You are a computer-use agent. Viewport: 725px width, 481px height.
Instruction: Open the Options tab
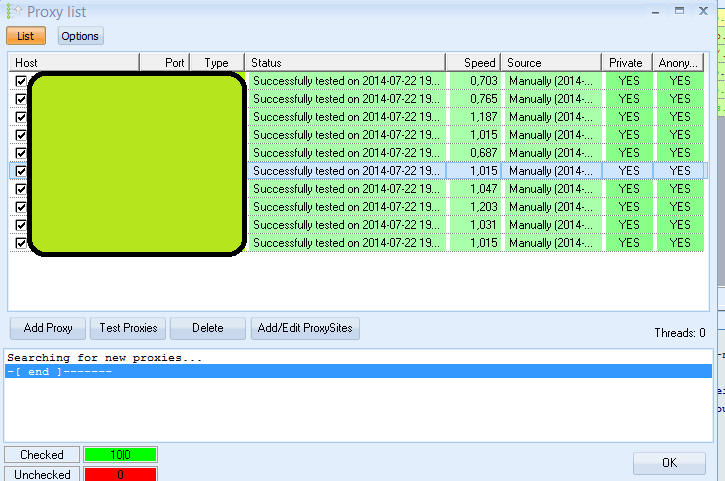click(80, 36)
